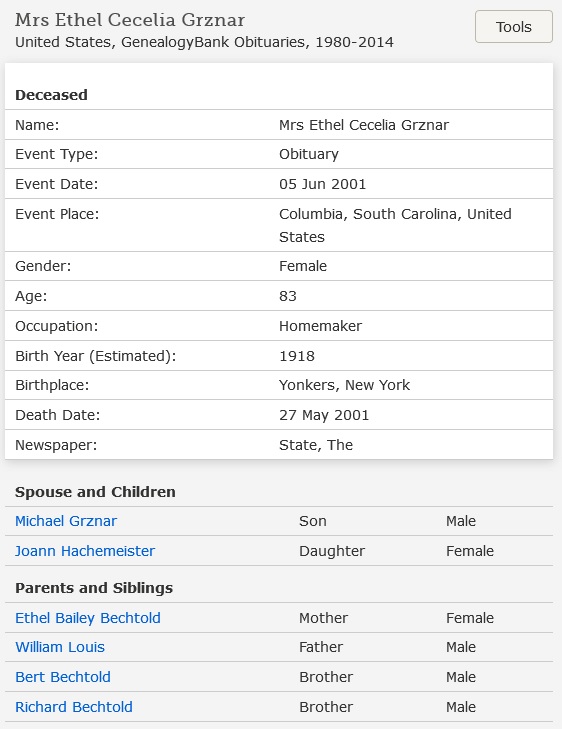Screen dimensions: 562x729
Task: Open Ethel Bailey Bechtold's record
Action: (x=88, y=618)
